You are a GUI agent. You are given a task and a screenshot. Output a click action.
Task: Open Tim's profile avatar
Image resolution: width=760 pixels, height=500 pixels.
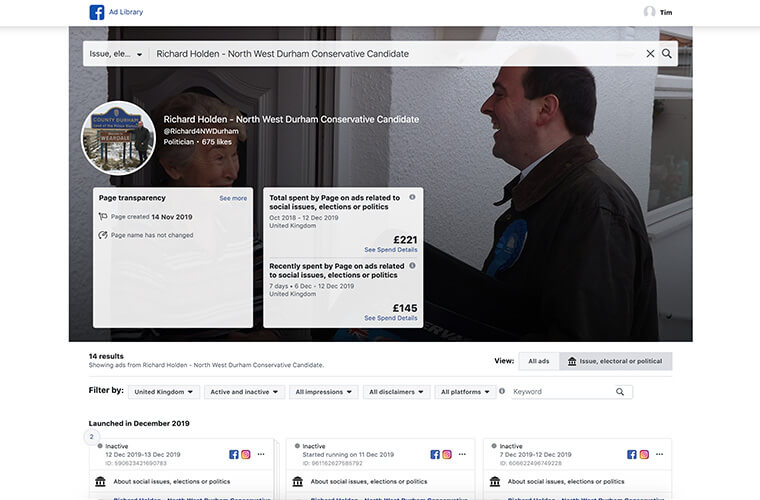[x=649, y=12]
